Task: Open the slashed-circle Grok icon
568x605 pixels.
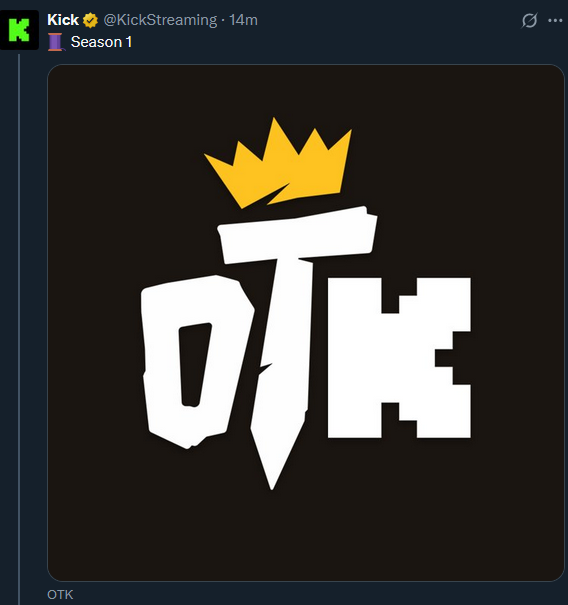Action: [x=529, y=20]
